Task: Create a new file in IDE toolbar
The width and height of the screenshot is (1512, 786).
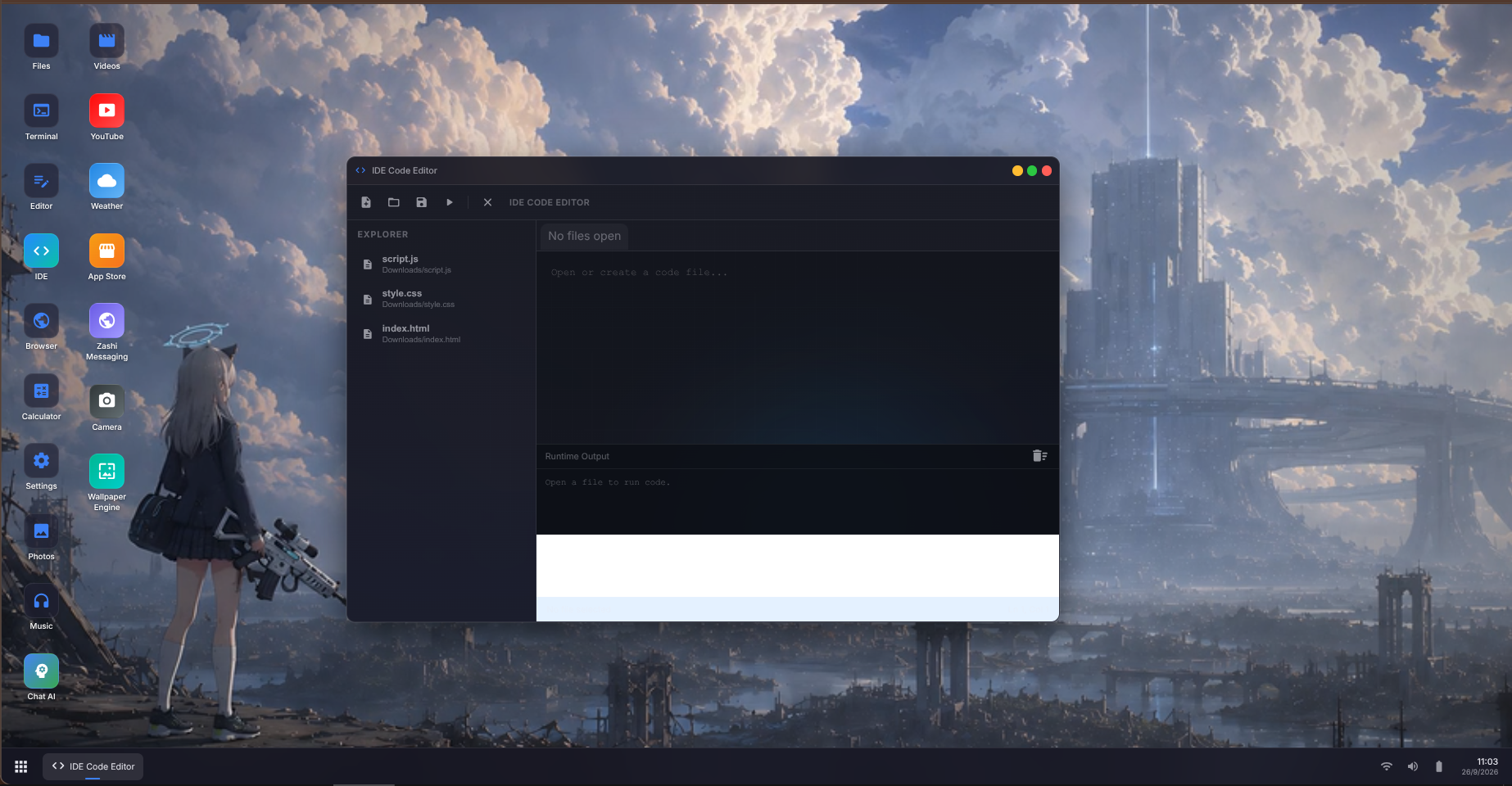Action: pos(366,202)
